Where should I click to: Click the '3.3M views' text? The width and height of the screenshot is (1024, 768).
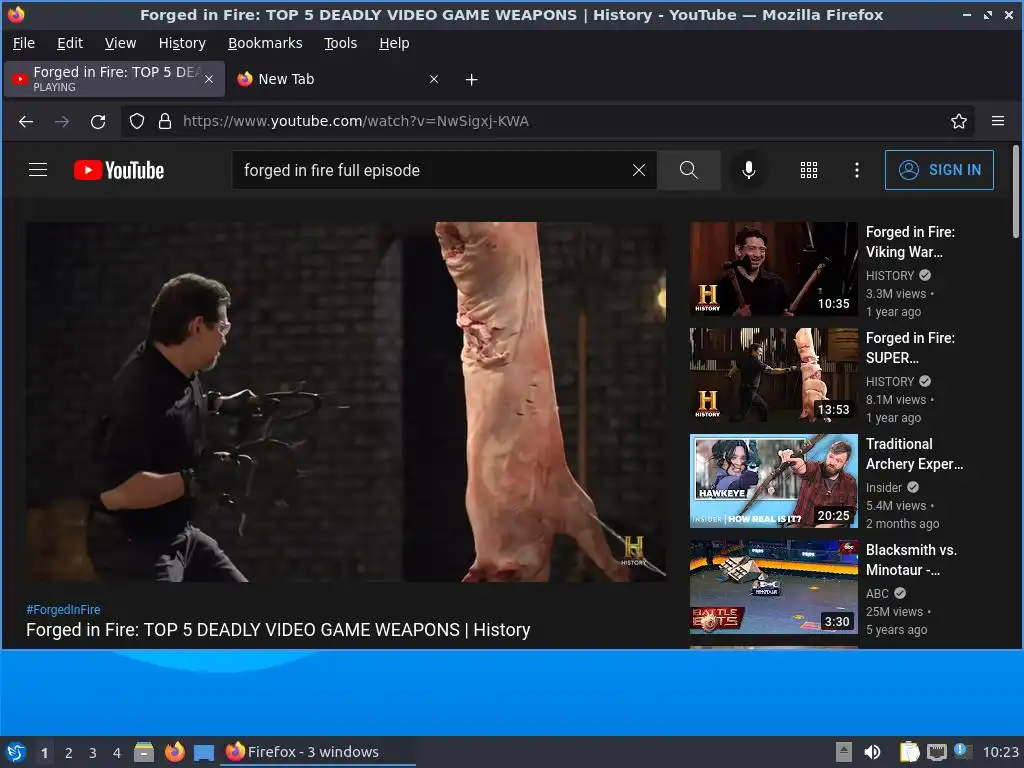(896, 294)
